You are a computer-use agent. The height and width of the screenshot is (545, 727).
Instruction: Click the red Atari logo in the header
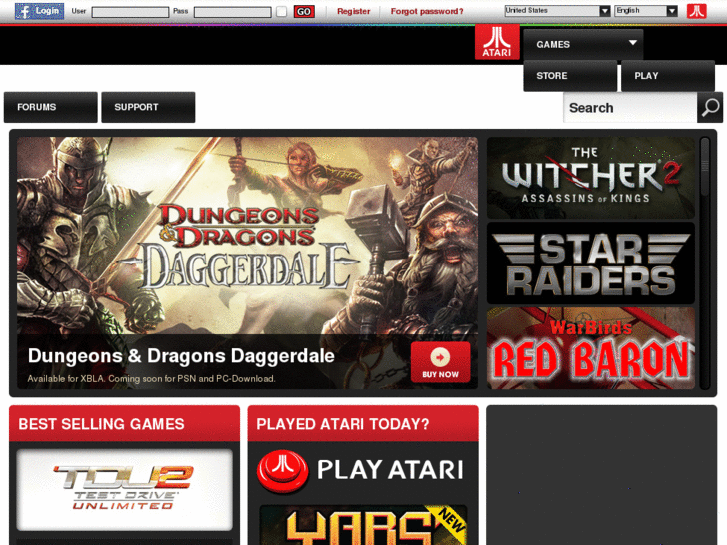(x=497, y=42)
